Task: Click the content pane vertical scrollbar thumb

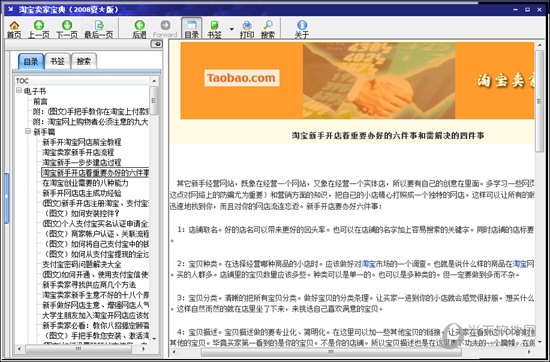Action: (539, 101)
